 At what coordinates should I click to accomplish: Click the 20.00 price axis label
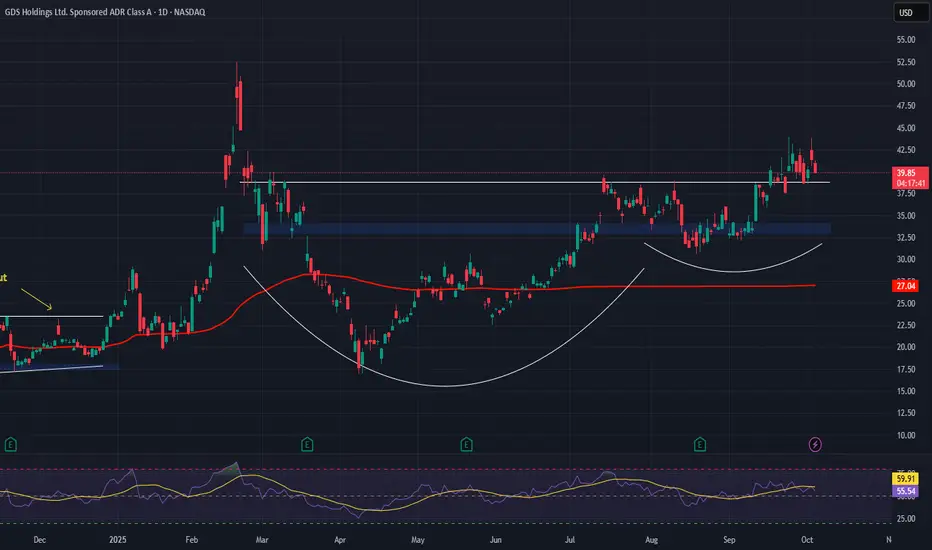pos(906,347)
